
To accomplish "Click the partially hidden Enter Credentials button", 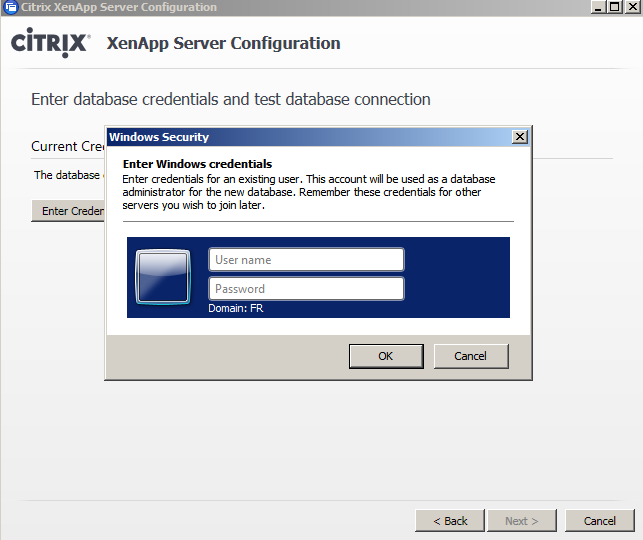I will point(68,211).
